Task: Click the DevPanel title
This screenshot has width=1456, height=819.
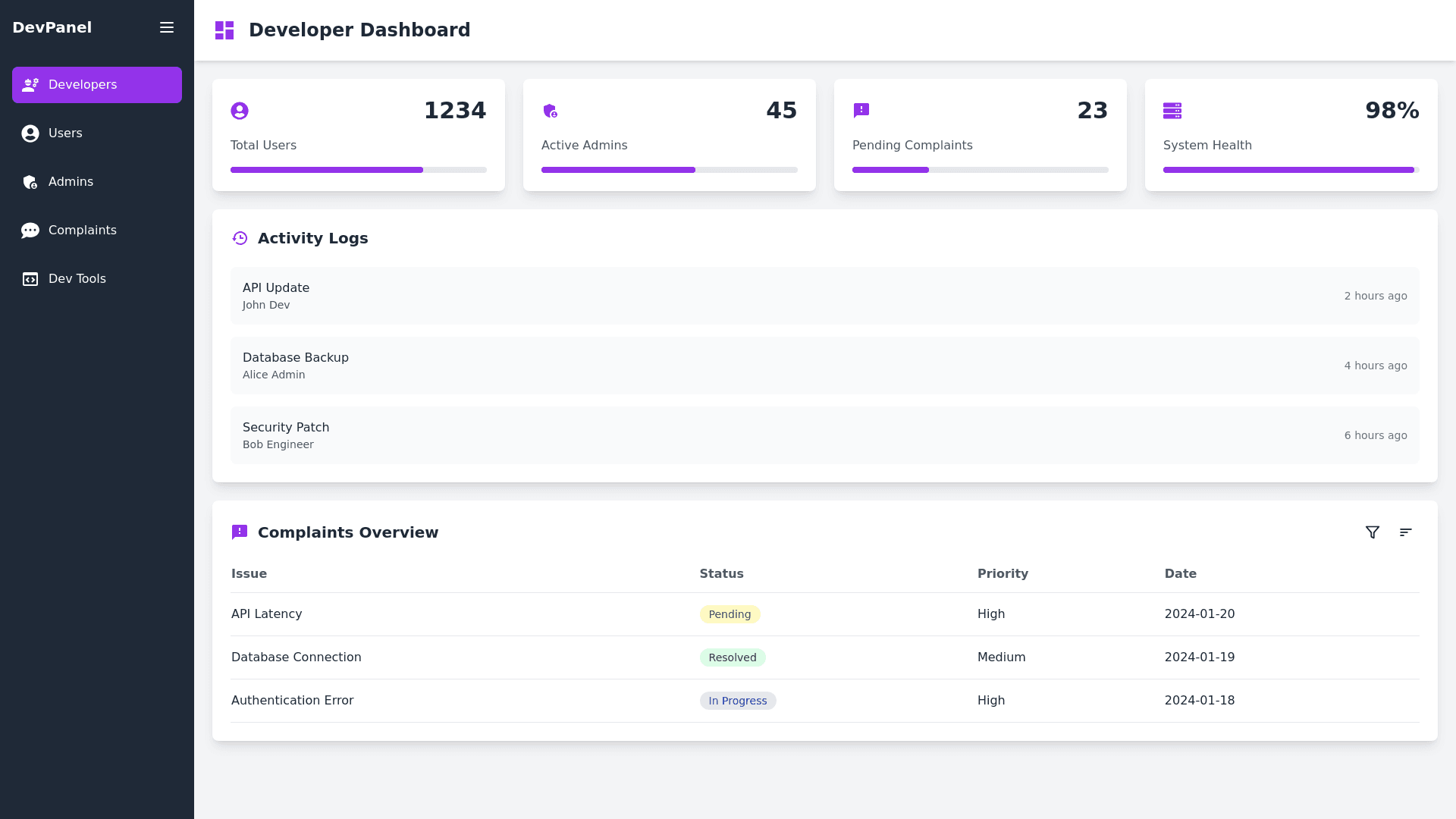Action: click(x=52, y=27)
